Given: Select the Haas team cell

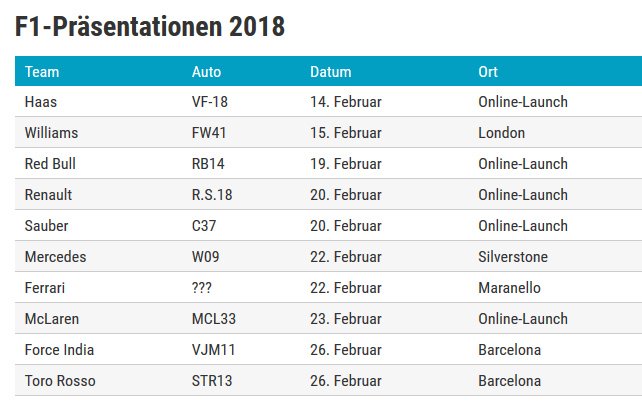Looking at the screenshot, I should (41, 102).
